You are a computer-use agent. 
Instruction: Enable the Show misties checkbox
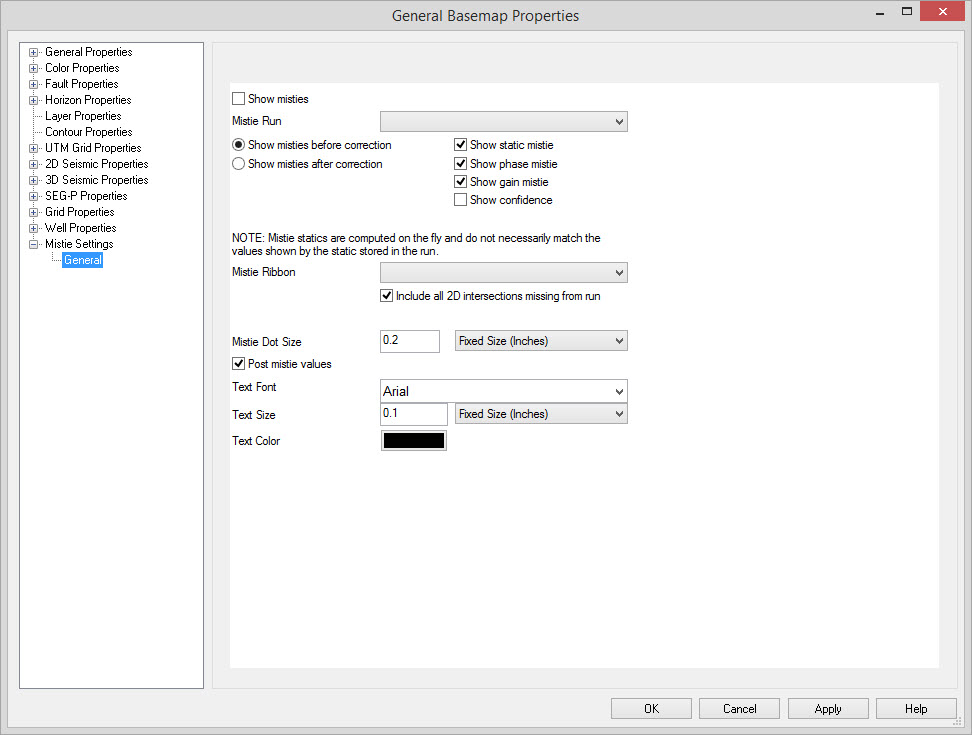(x=239, y=99)
